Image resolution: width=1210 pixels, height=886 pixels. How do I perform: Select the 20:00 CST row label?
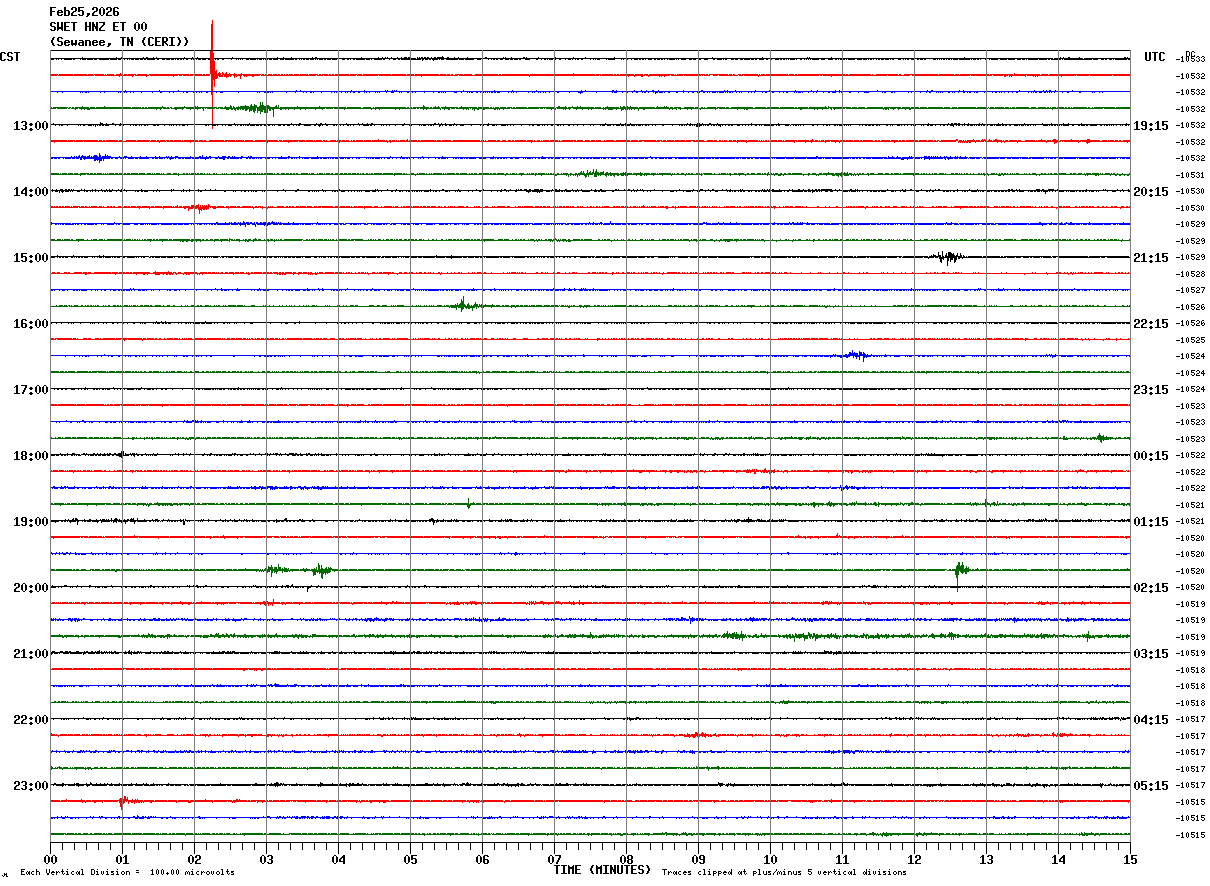30,588
